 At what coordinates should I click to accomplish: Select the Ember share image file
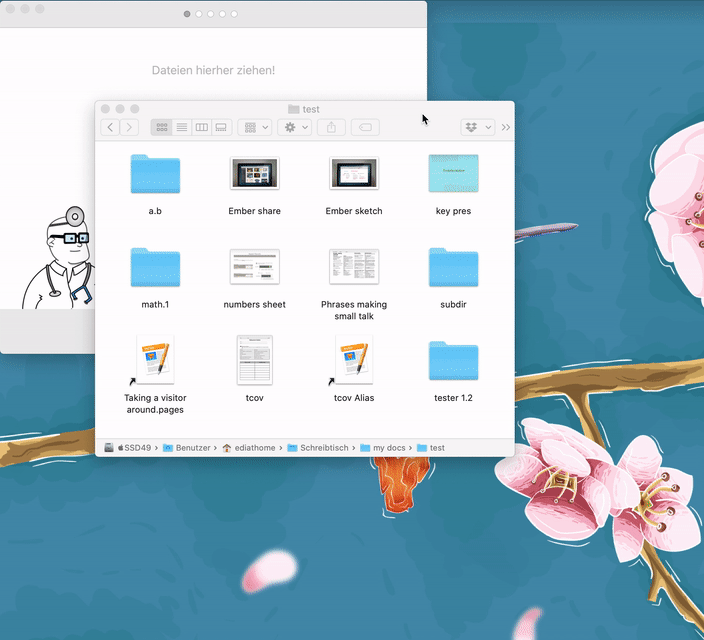255,173
